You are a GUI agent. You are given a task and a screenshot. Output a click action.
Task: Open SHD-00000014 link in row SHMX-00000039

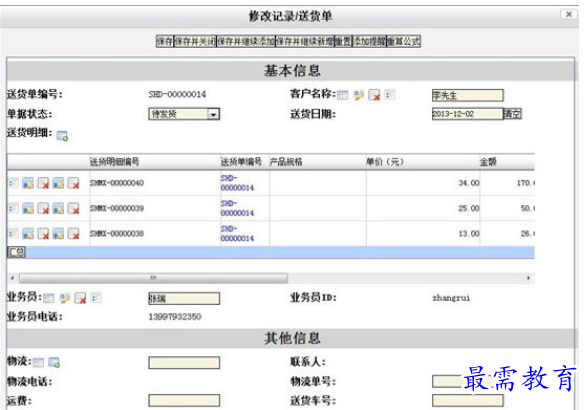237,208
